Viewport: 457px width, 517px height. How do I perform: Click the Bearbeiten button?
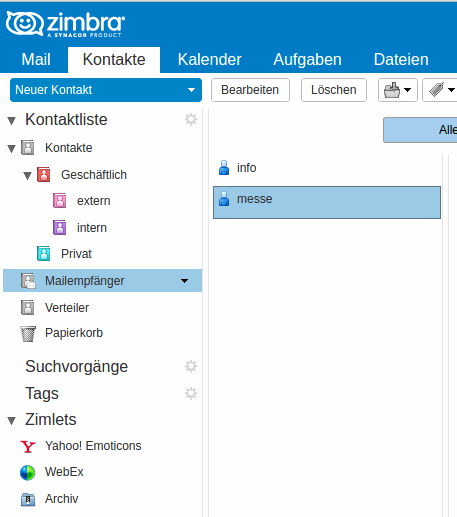(x=250, y=90)
